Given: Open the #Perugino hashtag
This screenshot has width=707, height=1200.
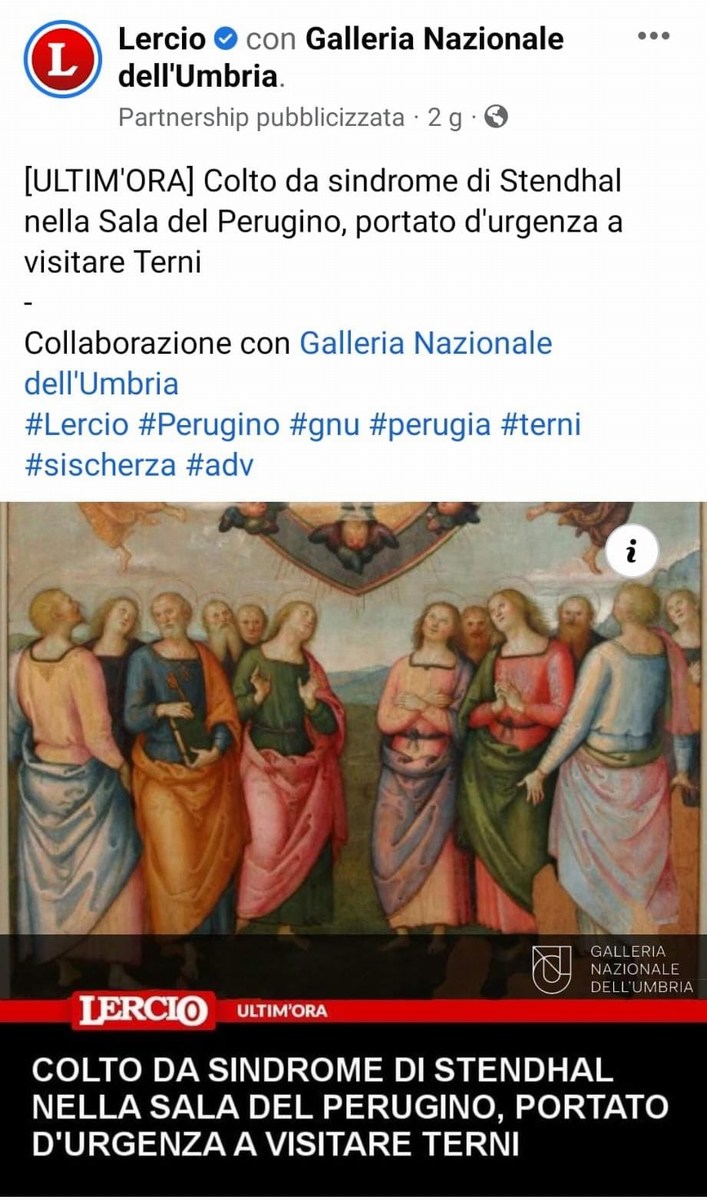Looking at the screenshot, I should (209, 424).
